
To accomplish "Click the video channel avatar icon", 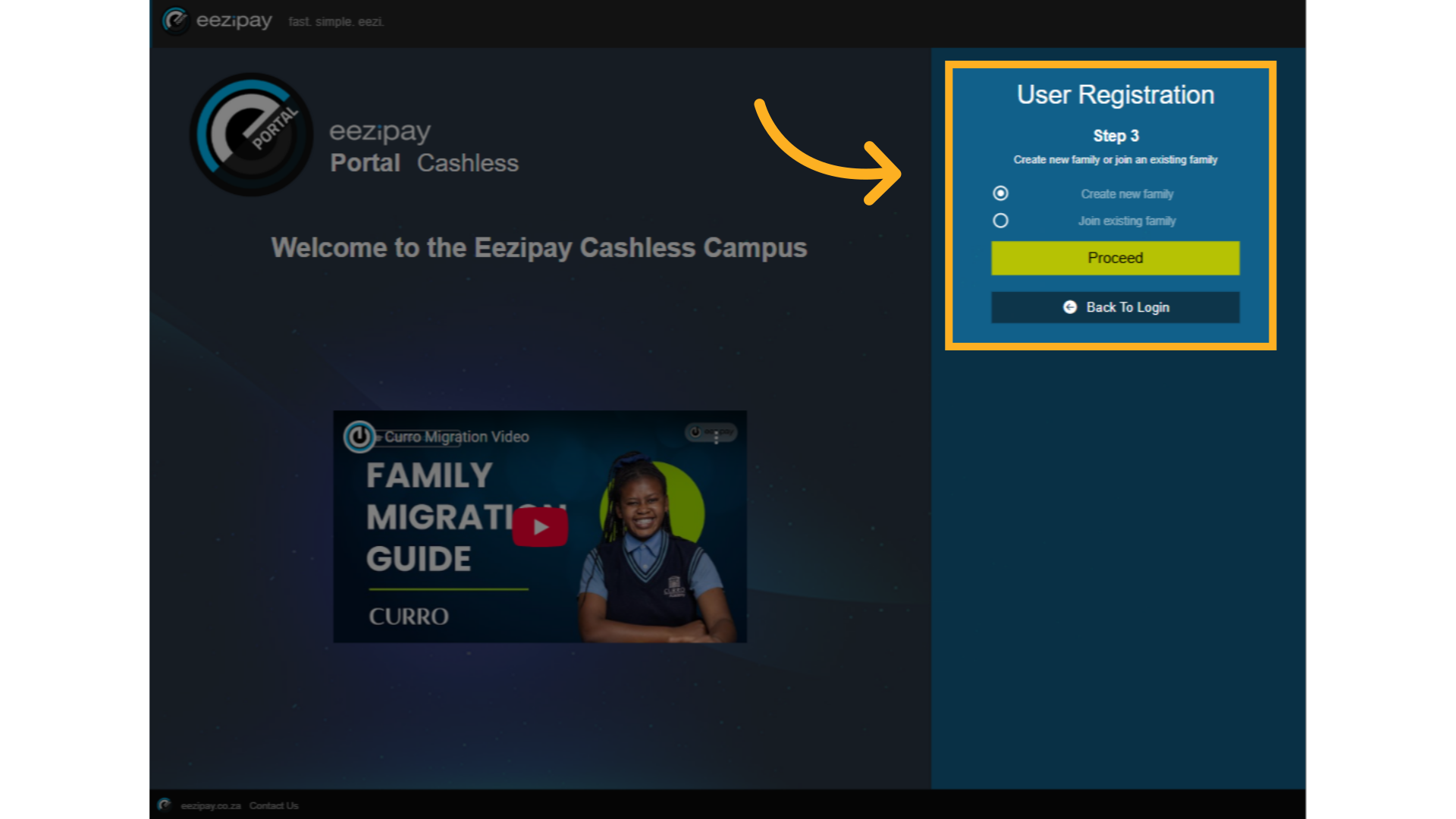I will 359,436.
